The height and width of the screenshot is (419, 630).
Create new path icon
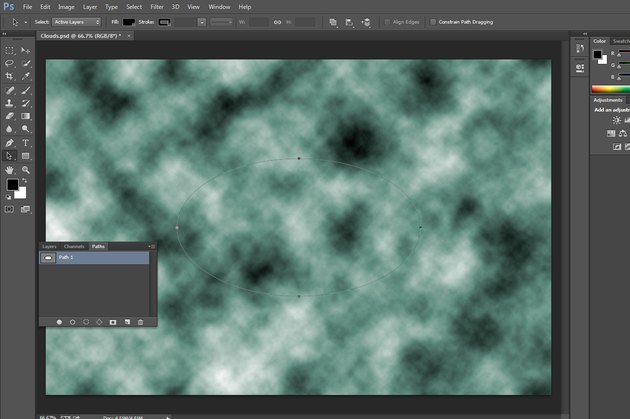coord(127,322)
